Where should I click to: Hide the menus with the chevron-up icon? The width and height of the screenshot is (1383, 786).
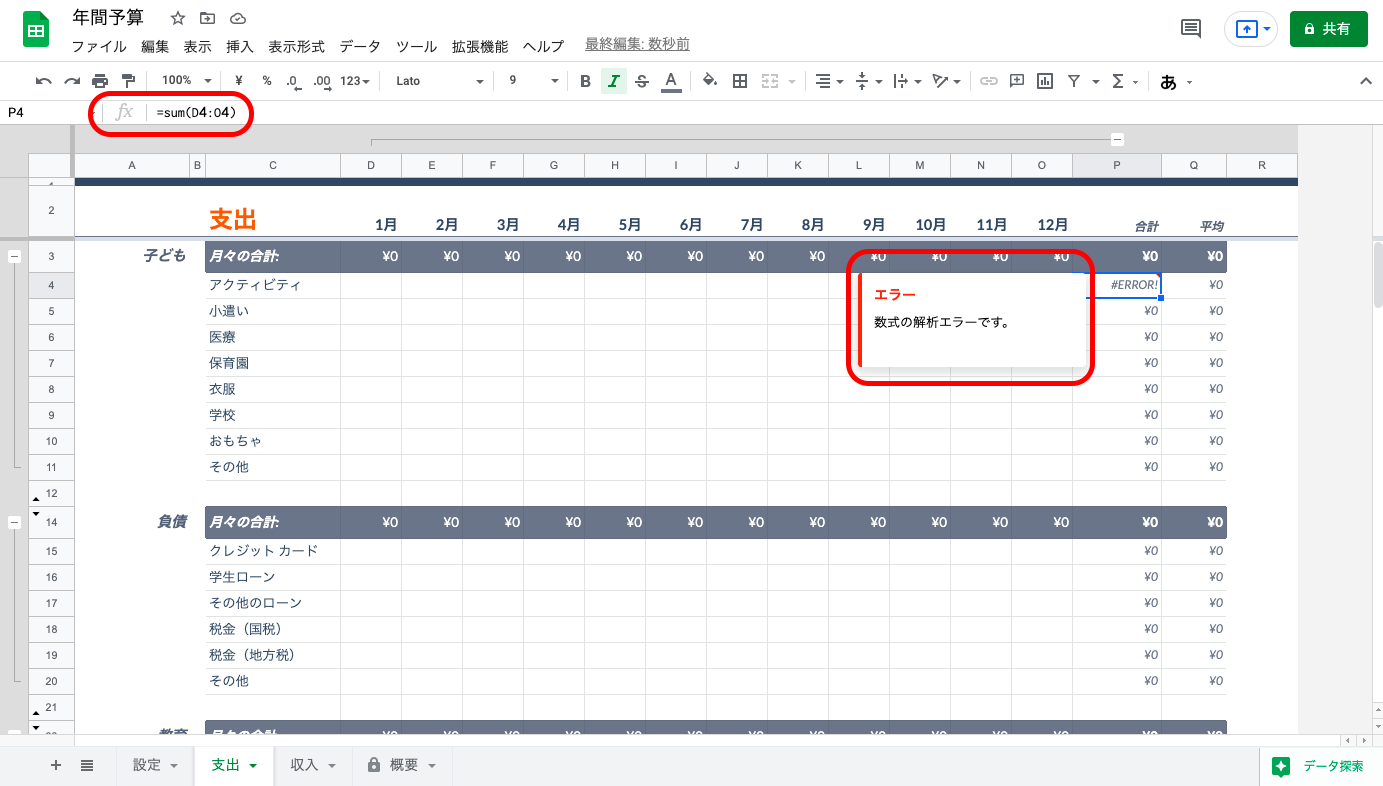(x=1366, y=81)
